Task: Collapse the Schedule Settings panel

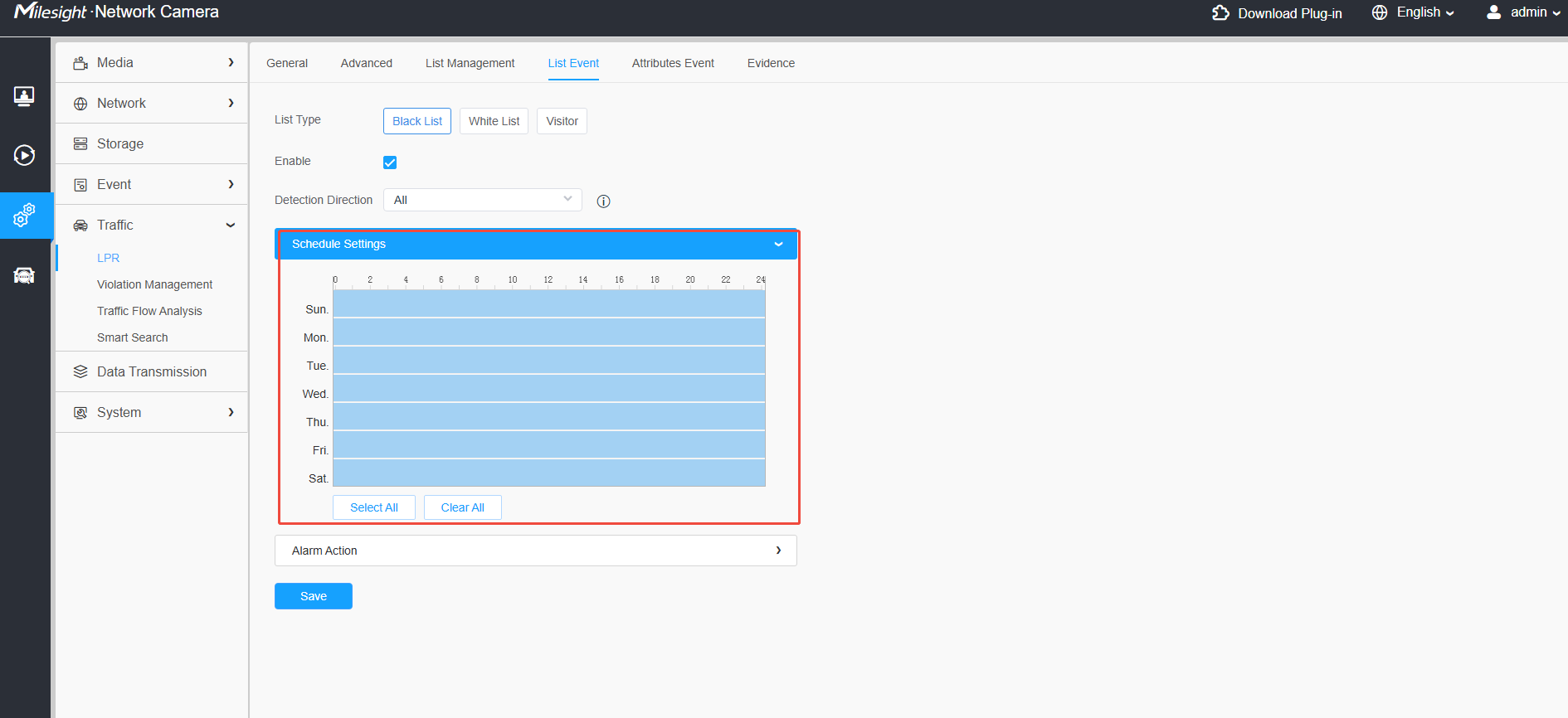Action: [x=536, y=244]
